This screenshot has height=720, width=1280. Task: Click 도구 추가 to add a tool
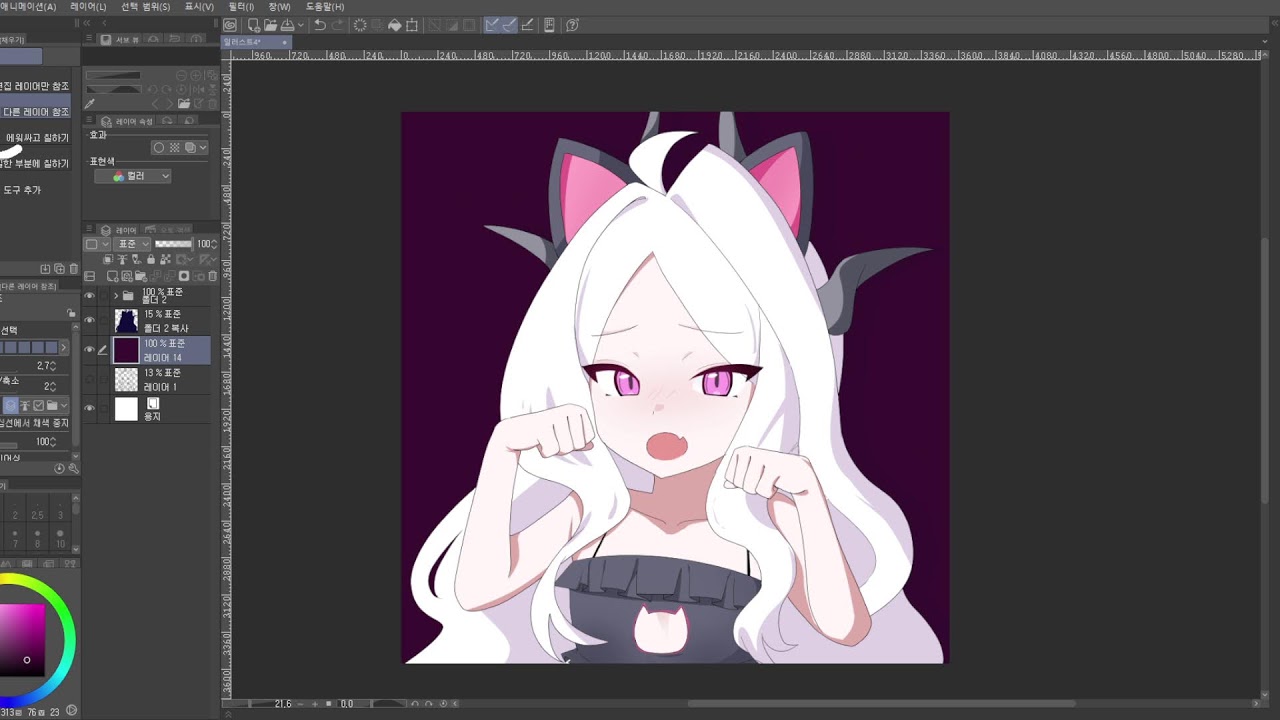coord(22,189)
